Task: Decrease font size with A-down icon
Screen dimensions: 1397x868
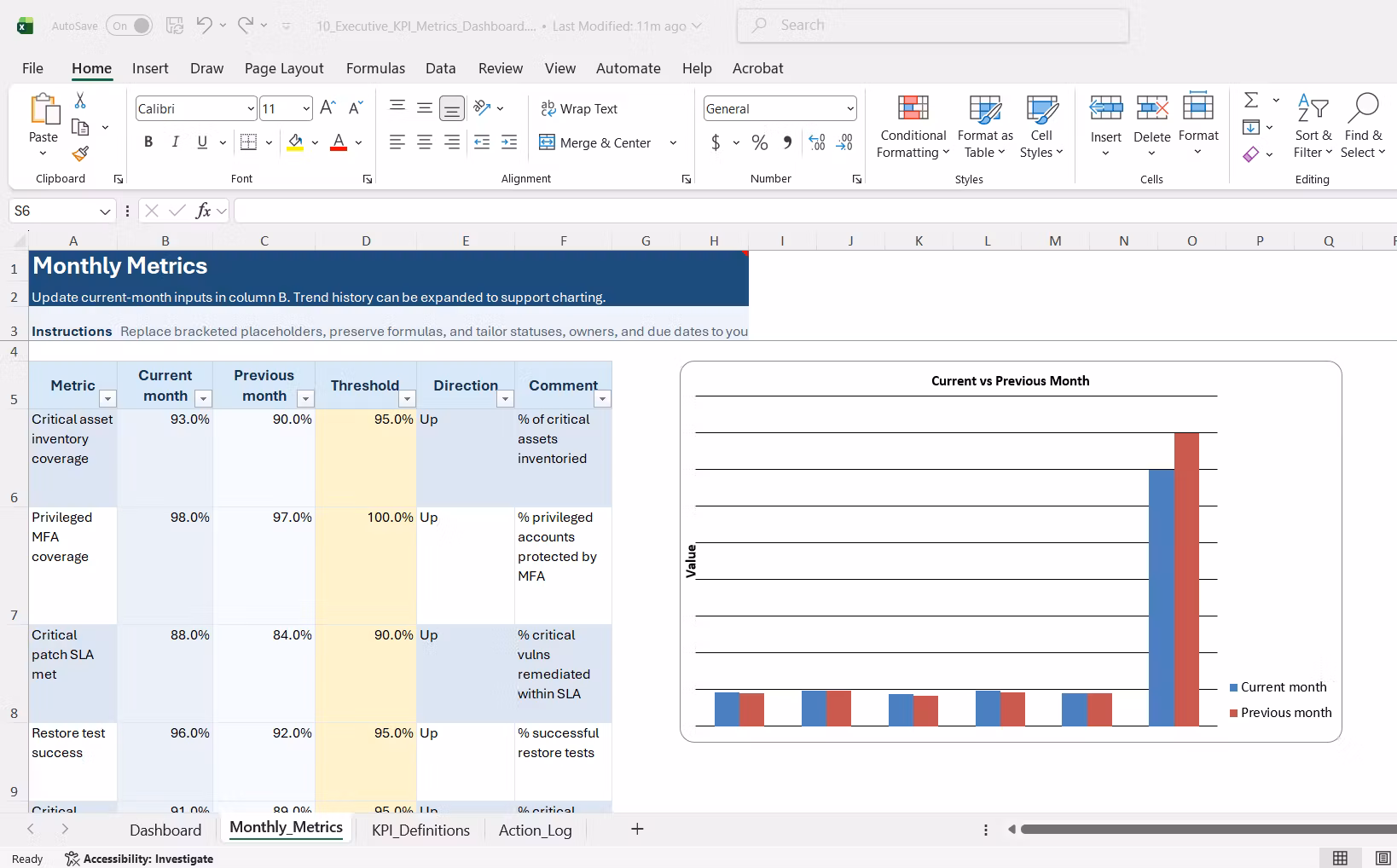Action: pos(356,107)
